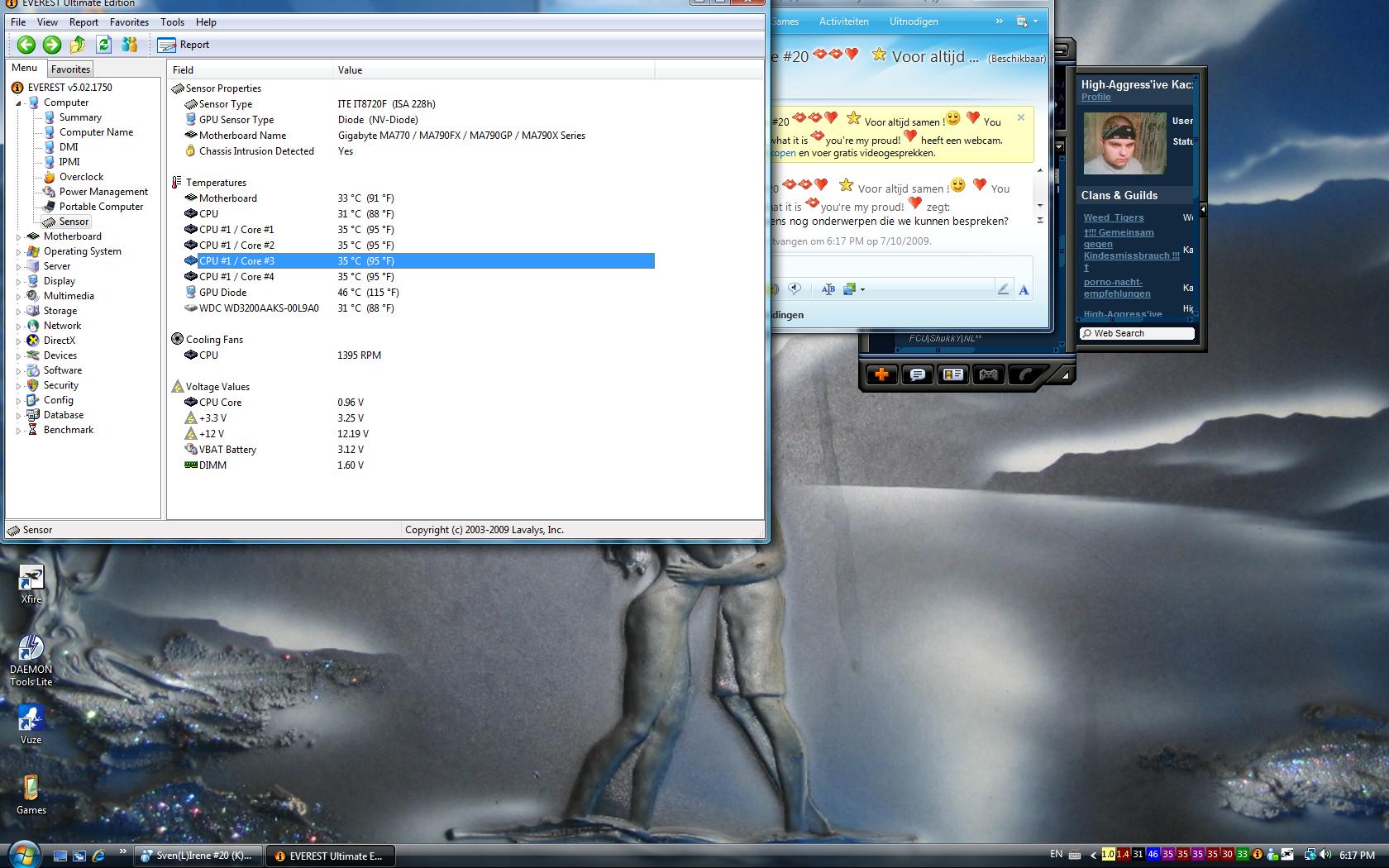The width and height of the screenshot is (1389, 868).
Task: Click the chat bubble icon in Xfire
Action: (917, 375)
